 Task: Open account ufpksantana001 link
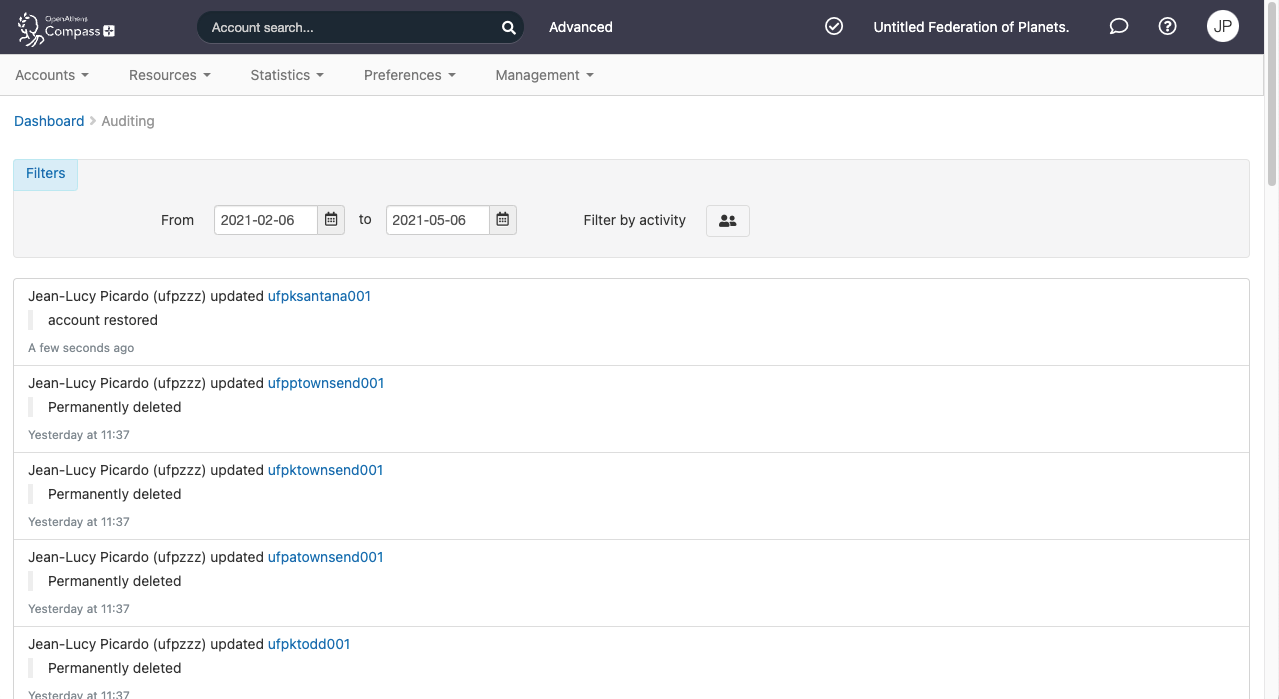point(319,296)
